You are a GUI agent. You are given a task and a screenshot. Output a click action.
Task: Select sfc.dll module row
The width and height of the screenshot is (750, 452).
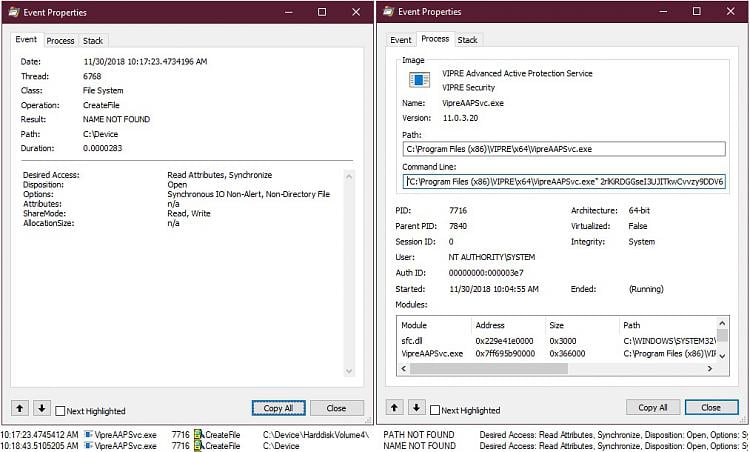click(557, 341)
